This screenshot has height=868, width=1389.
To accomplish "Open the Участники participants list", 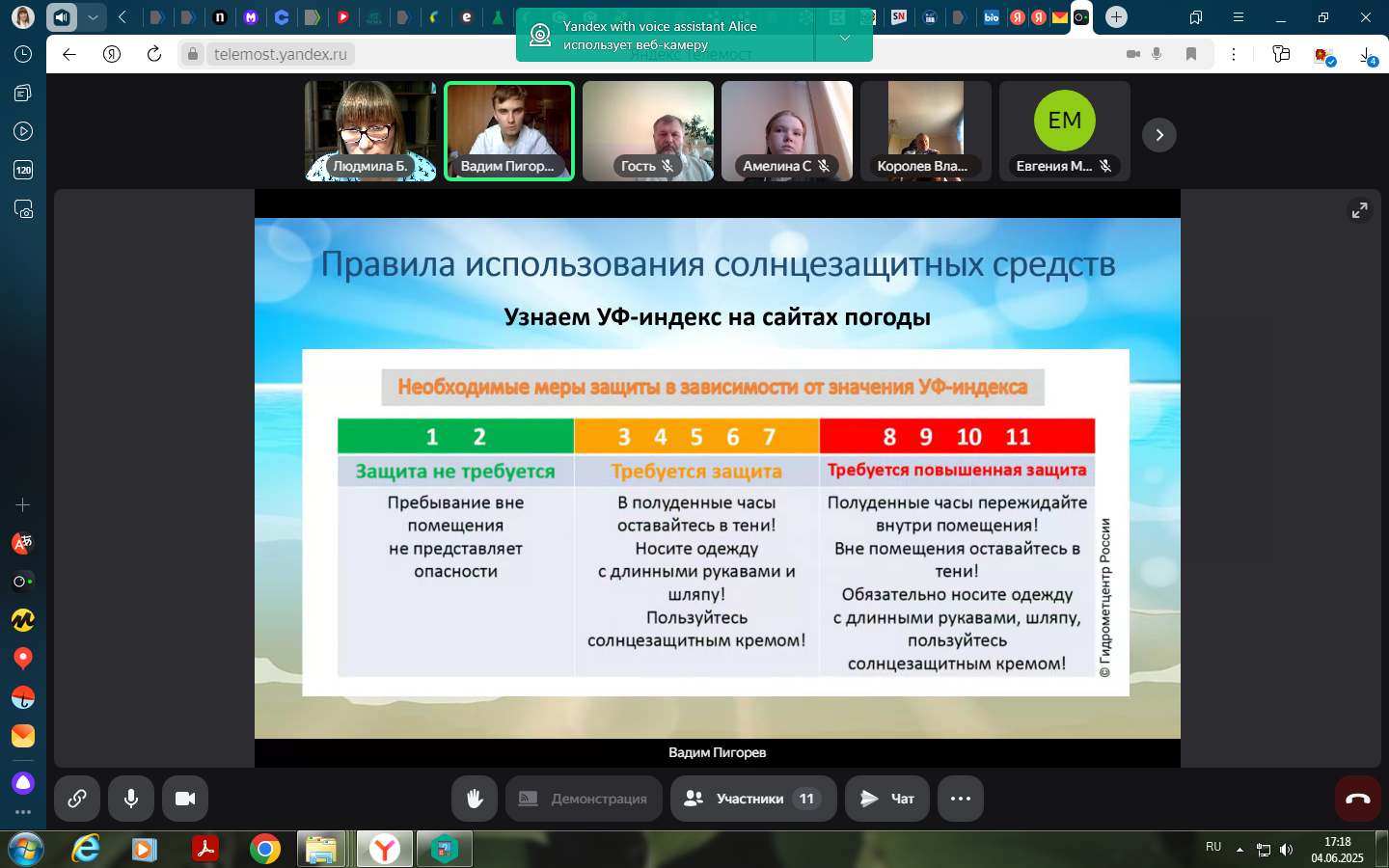I will click(x=753, y=799).
